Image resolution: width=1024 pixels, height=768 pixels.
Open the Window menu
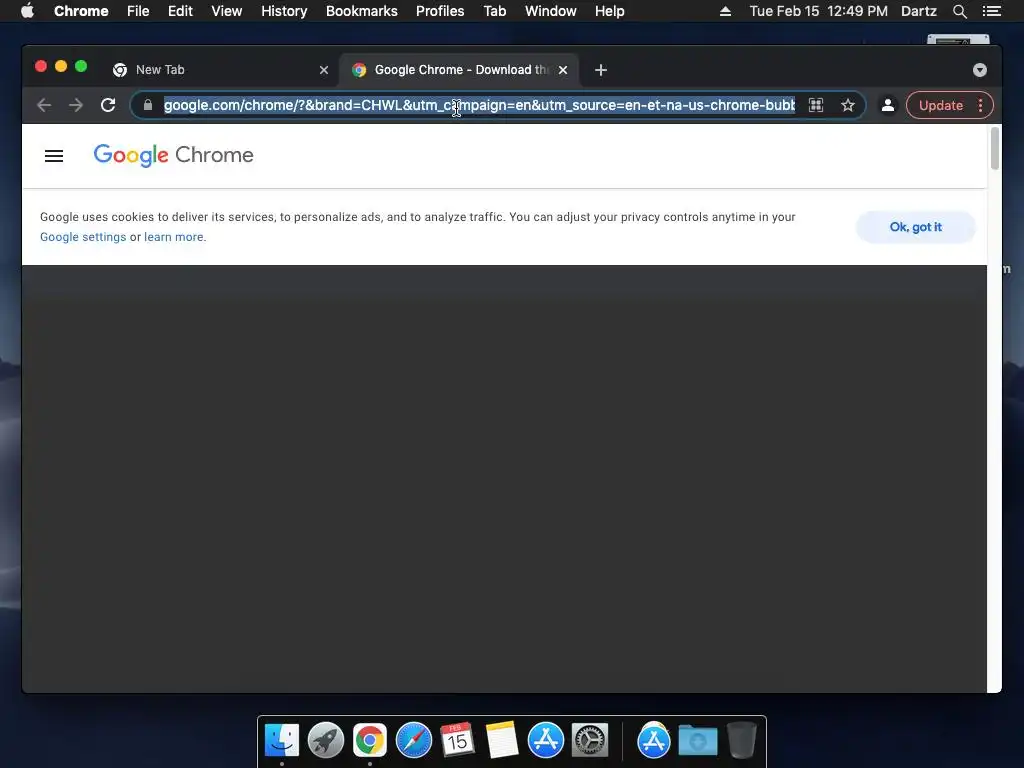(551, 11)
